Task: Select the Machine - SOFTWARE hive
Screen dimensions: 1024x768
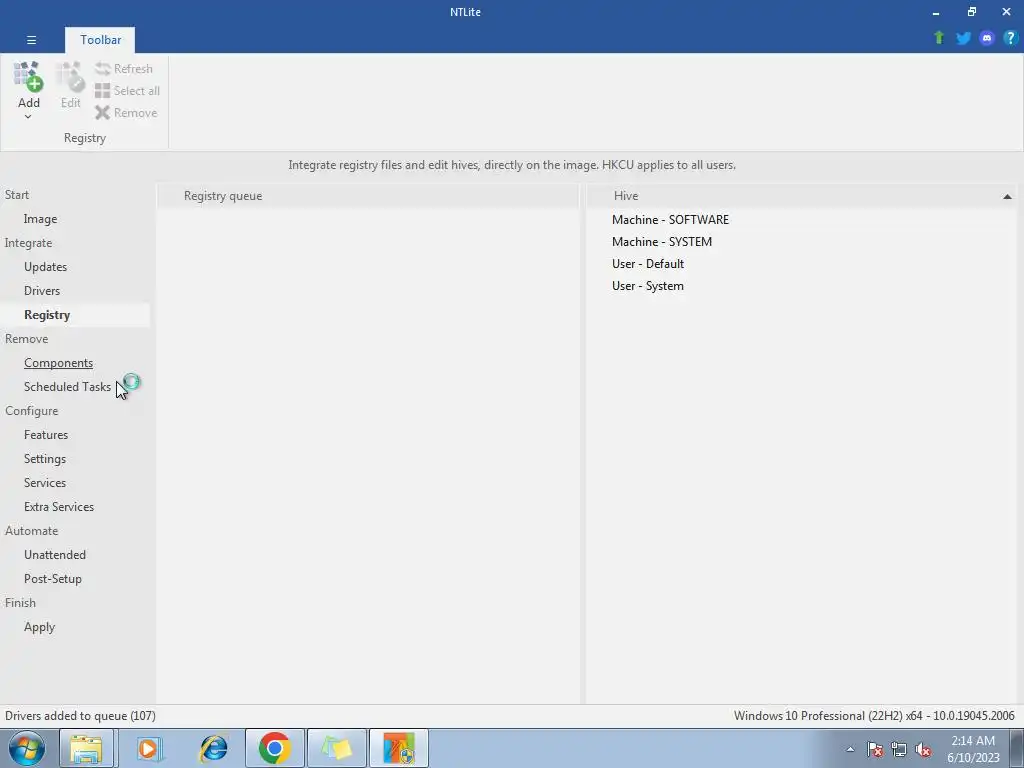Action: coord(670,220)
